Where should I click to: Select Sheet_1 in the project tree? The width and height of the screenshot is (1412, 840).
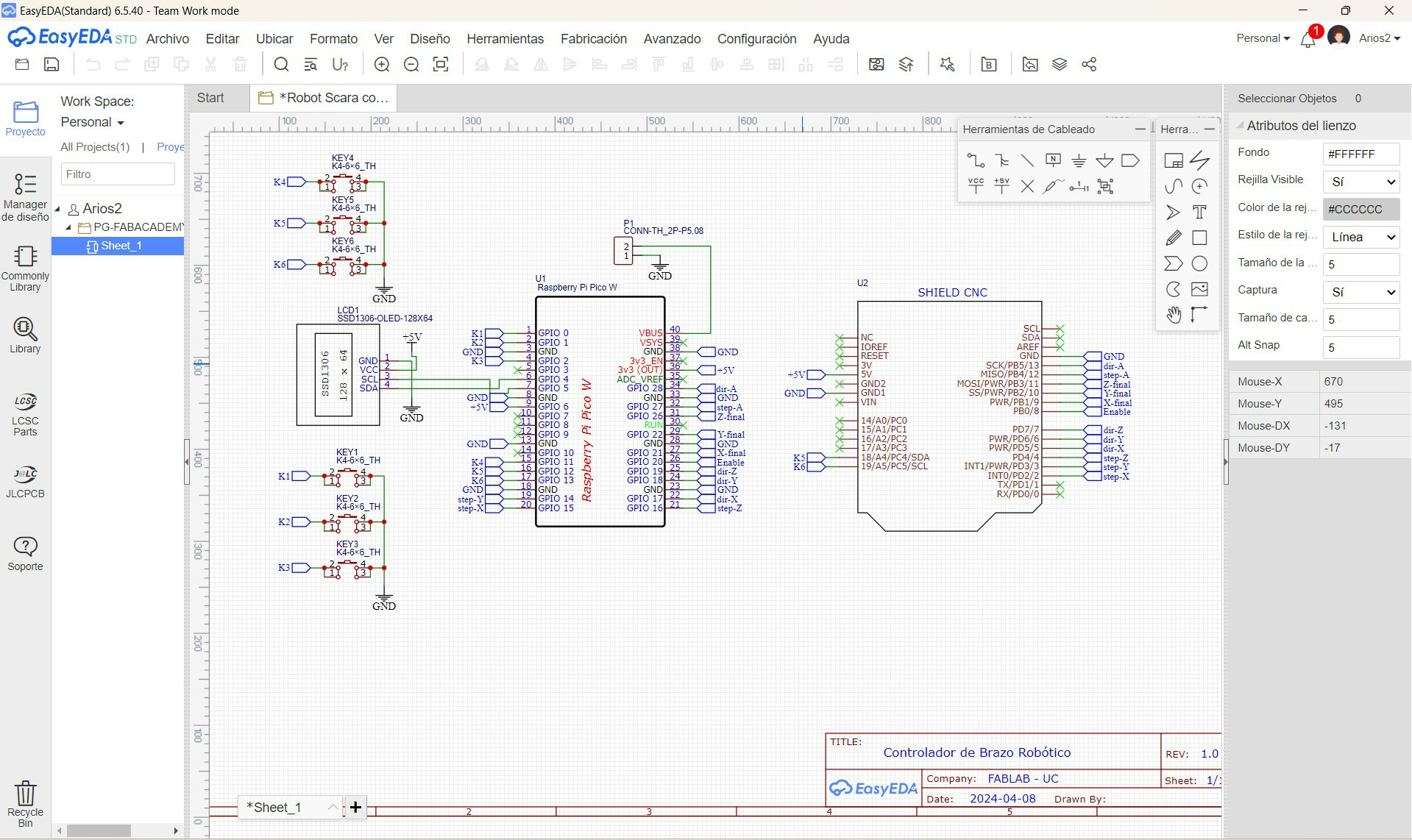click(121, 246)
